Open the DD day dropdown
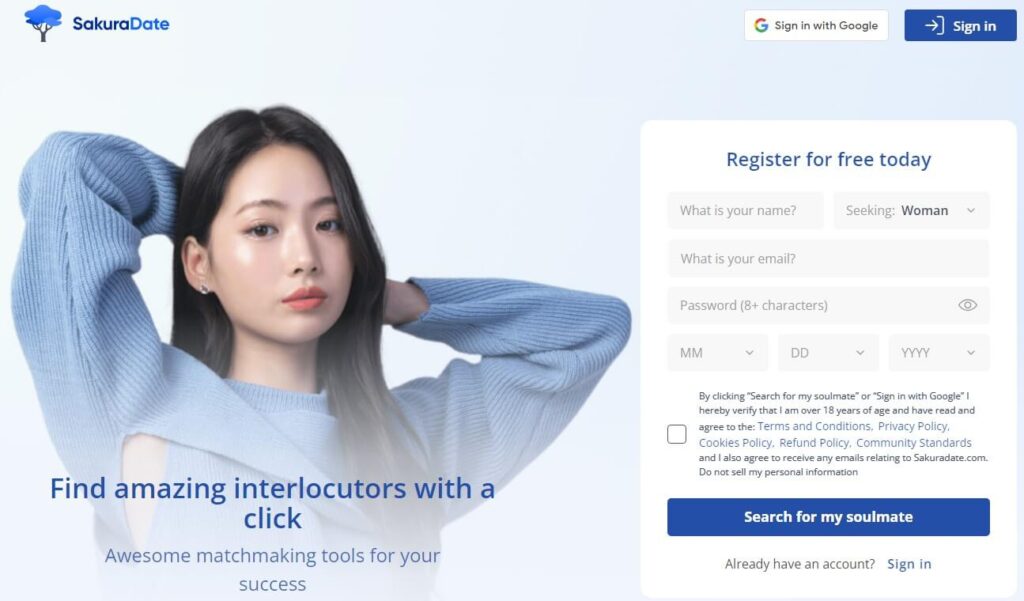 (828, 353)
